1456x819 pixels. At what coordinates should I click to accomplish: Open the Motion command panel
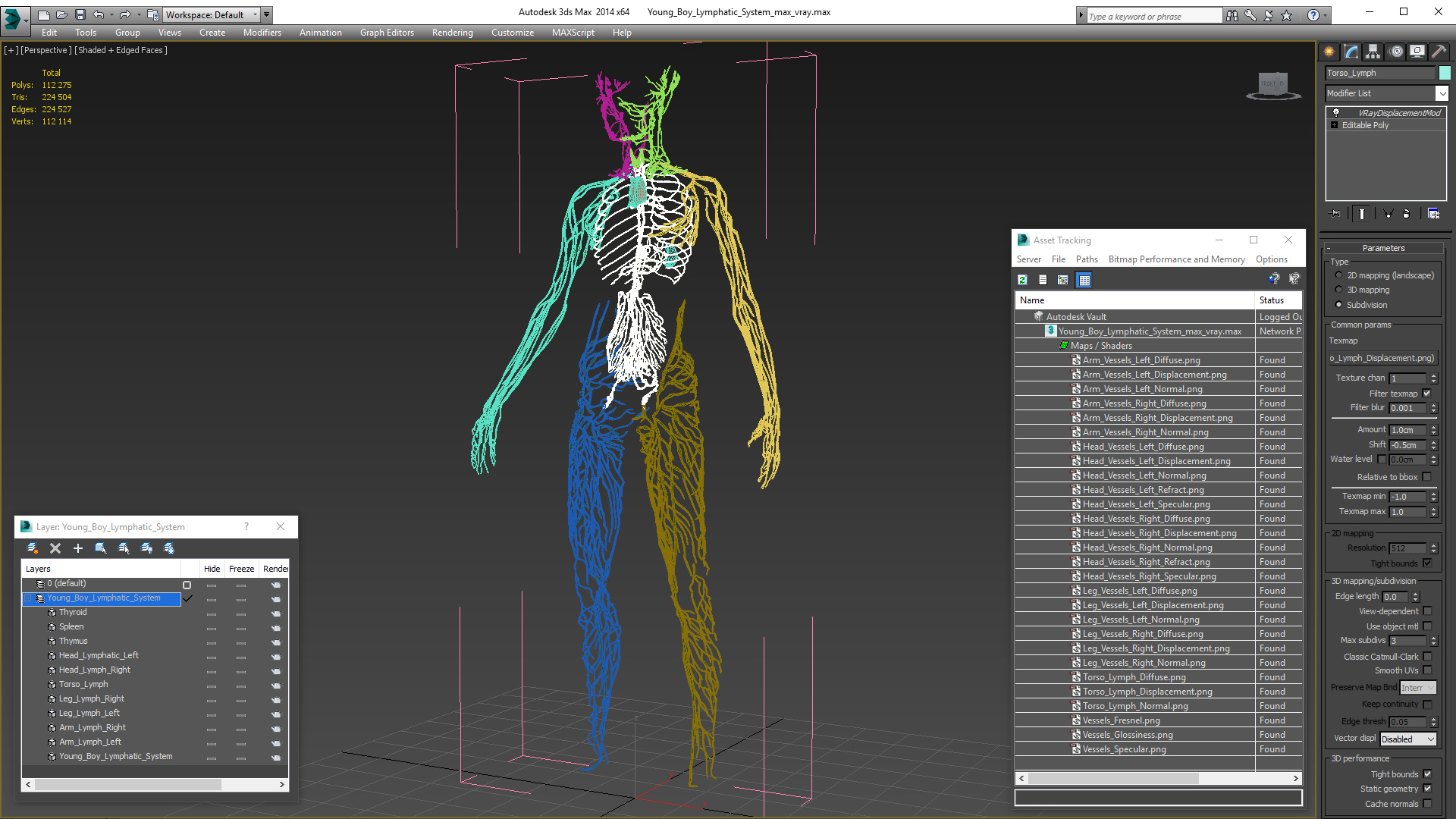point(1396,52)
